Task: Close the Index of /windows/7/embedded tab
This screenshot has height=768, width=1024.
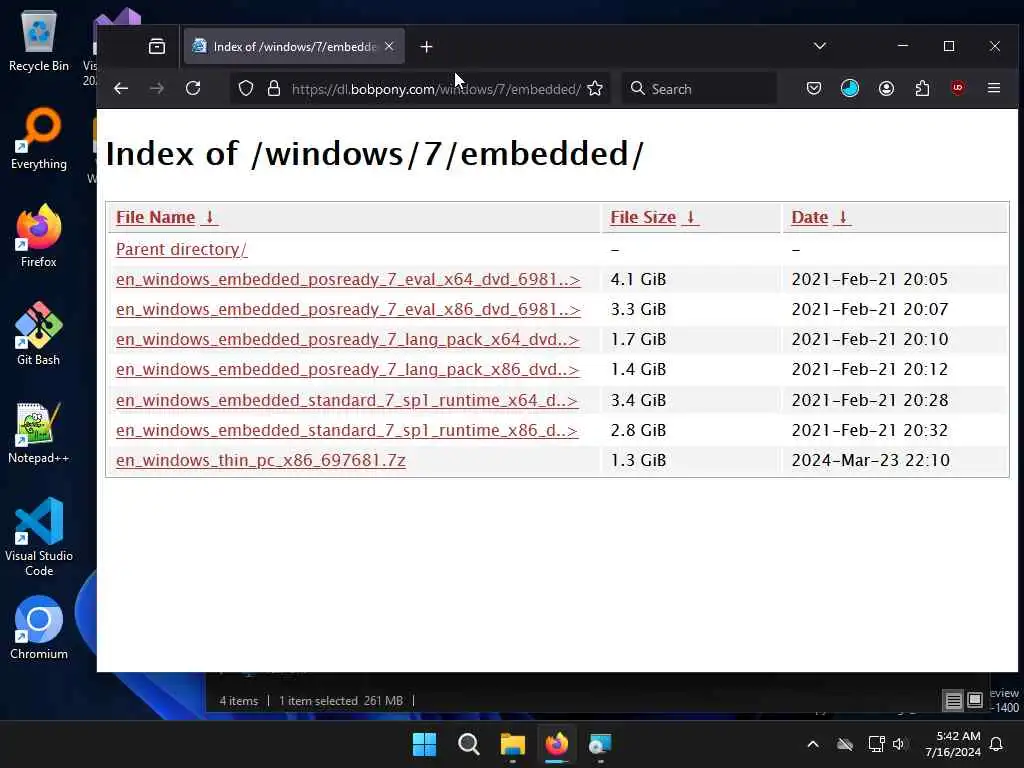Action: point(389,46)
